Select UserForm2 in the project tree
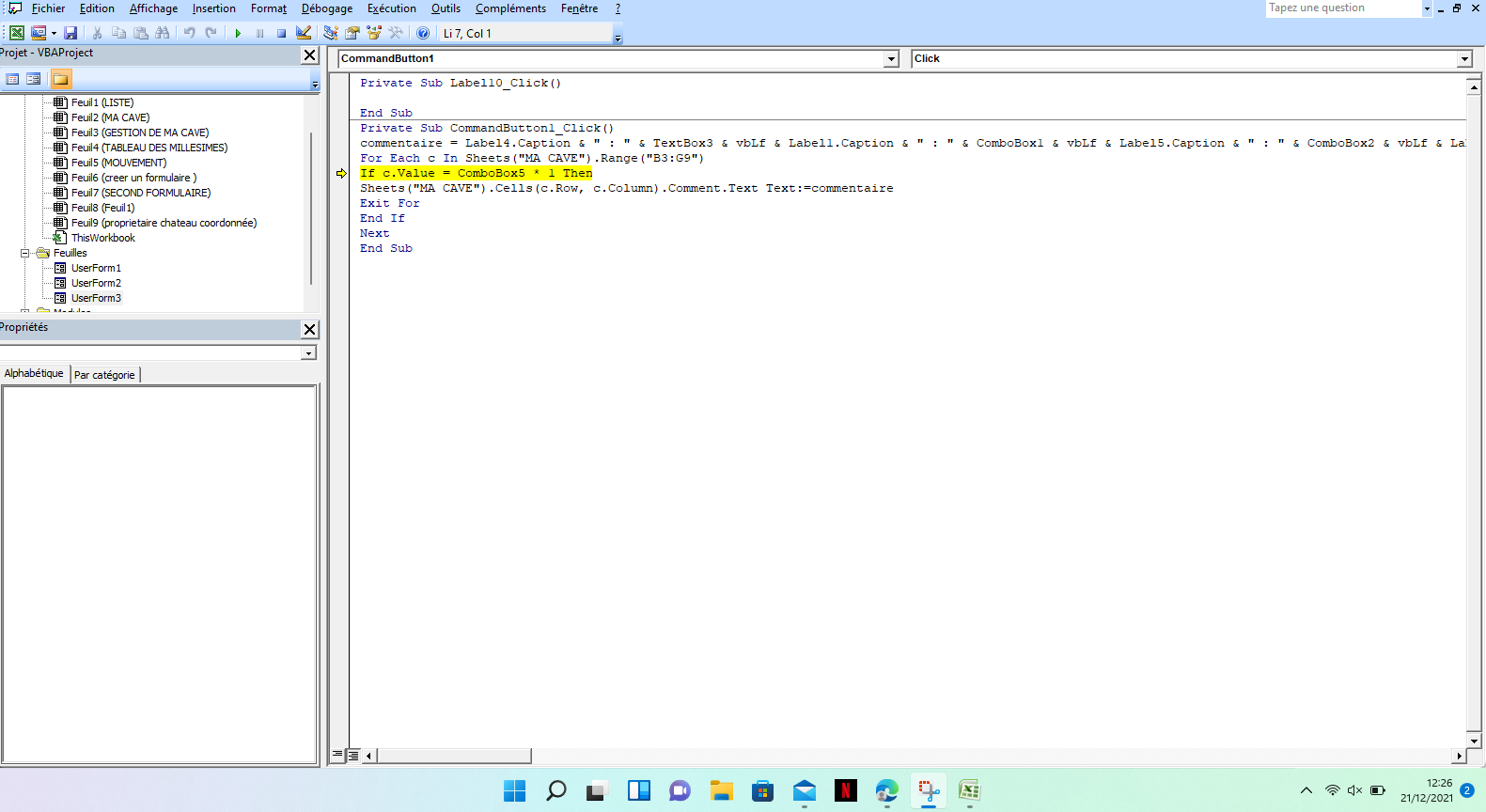The image size is (1486, 812). point(96,283)
